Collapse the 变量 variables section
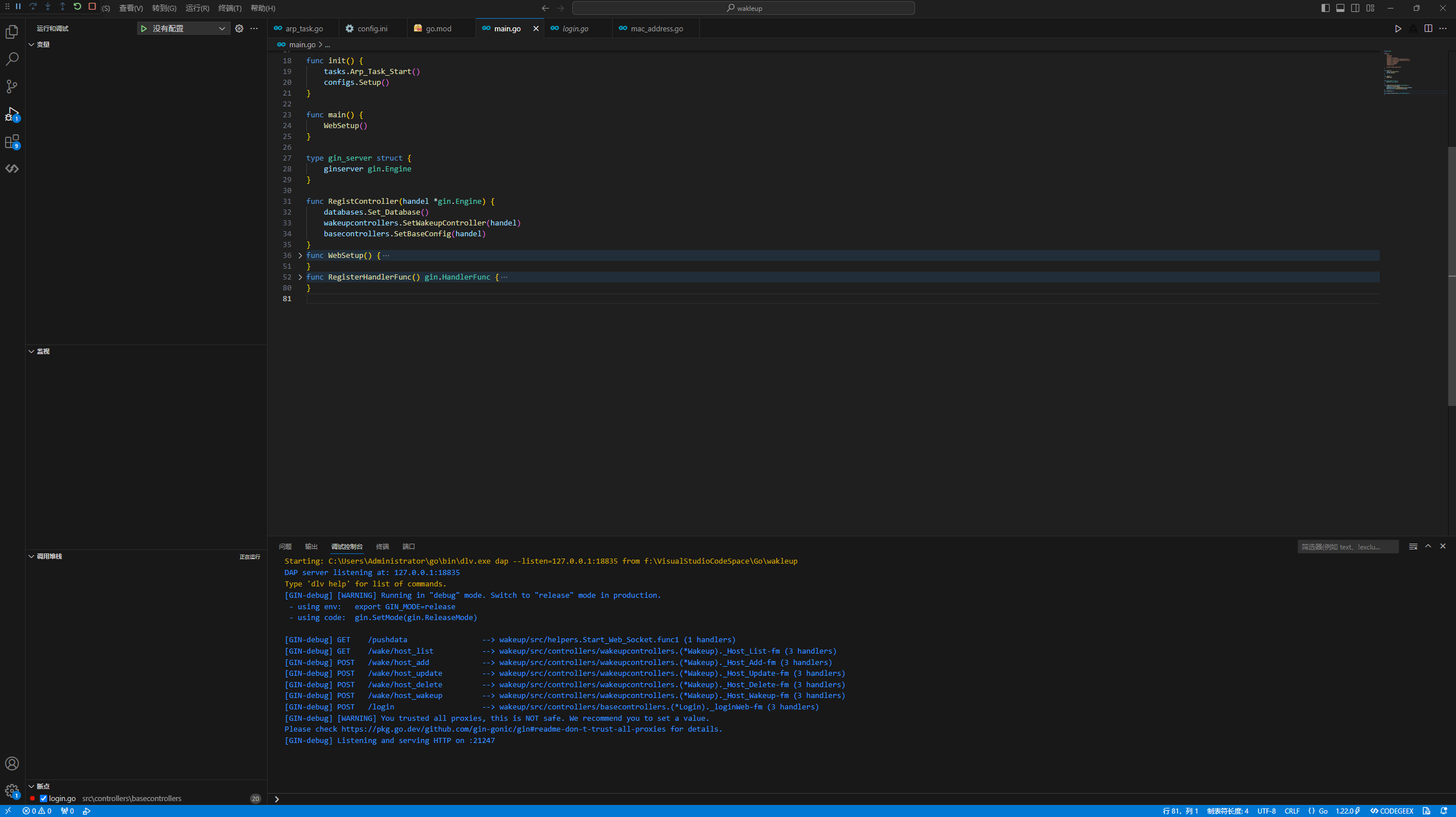The width and height of the screenshot is (1456, 817). [x=31, y=44]
